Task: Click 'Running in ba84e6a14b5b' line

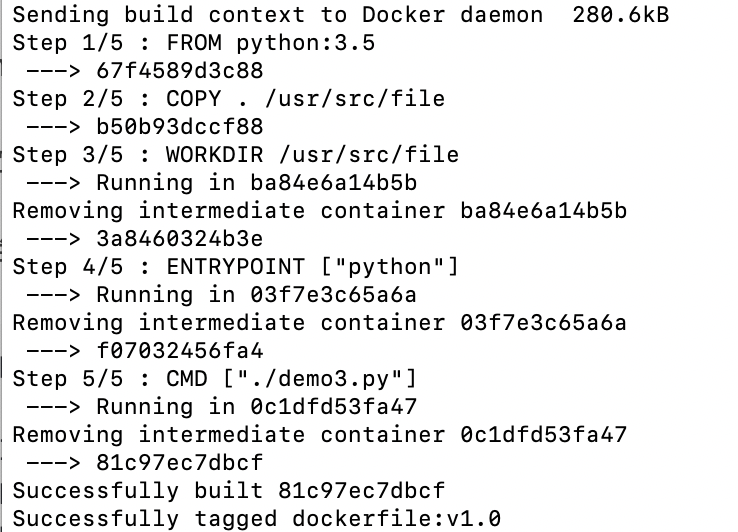Action: coord(257,183)
